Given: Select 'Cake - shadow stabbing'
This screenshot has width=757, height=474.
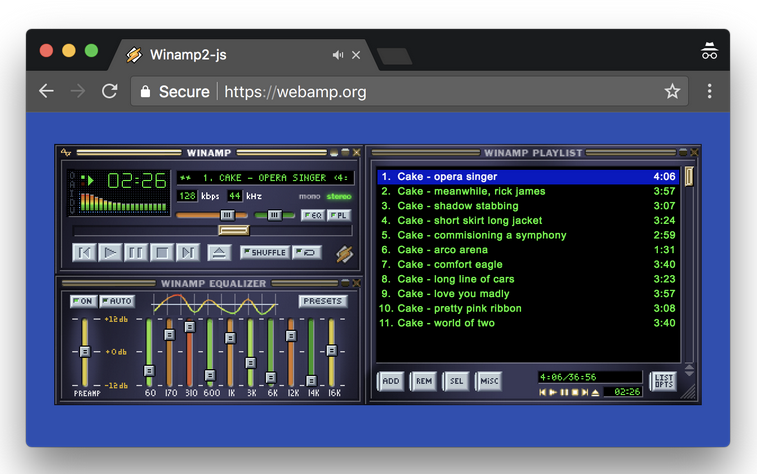Looking at the screenshot, I should 528,206.
